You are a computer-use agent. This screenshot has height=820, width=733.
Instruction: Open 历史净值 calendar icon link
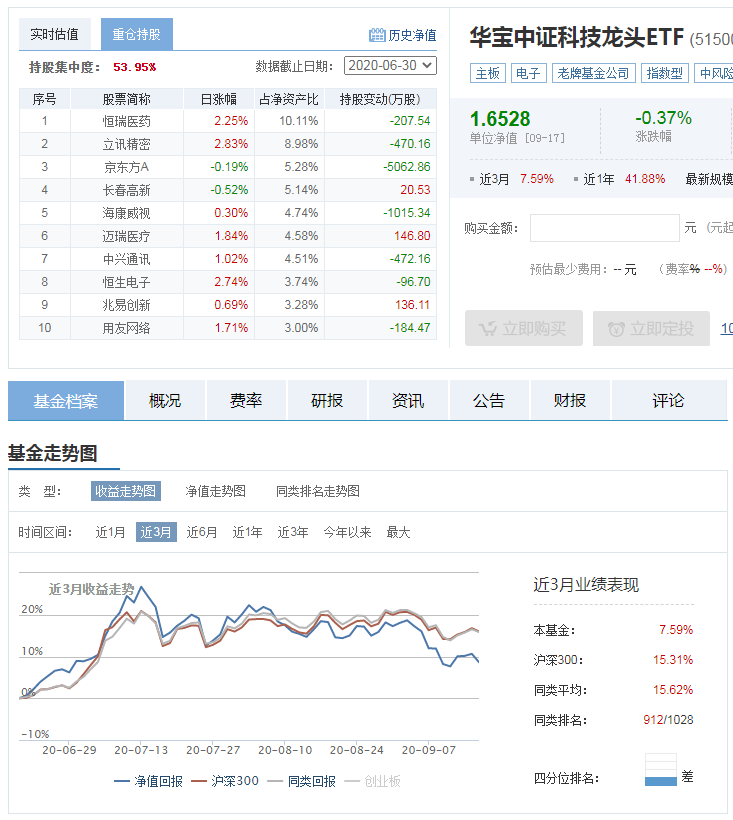click(x=377, y=35)
